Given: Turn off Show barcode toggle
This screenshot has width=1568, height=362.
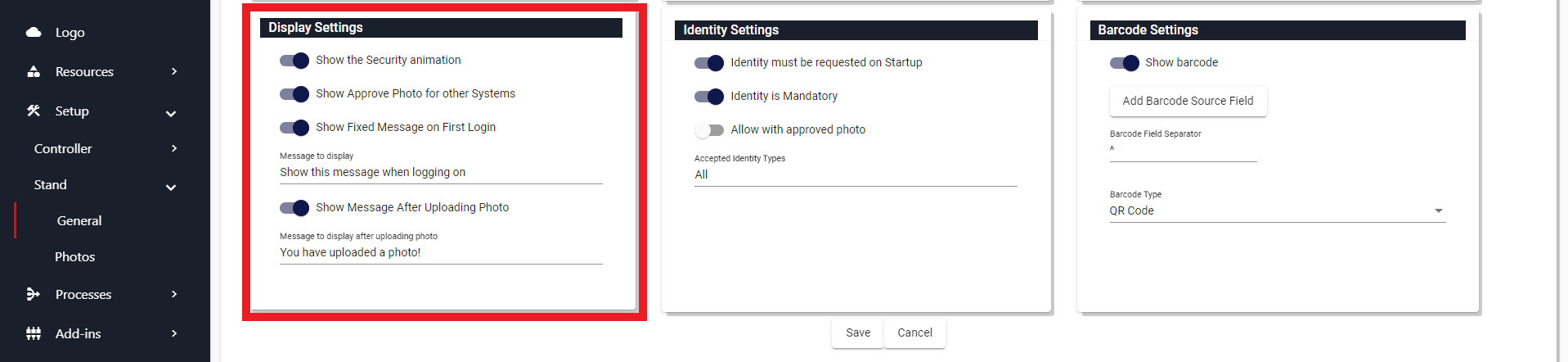Looking at the screenshot, I should pos(1124,63).
